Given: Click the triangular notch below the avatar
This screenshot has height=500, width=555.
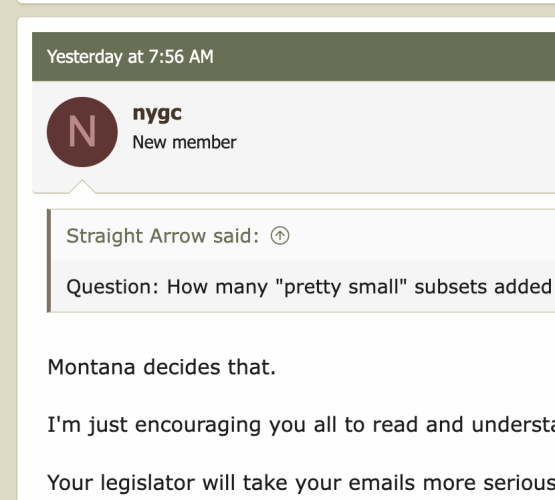Looking at the screenshot, I should tap(82, 187).
